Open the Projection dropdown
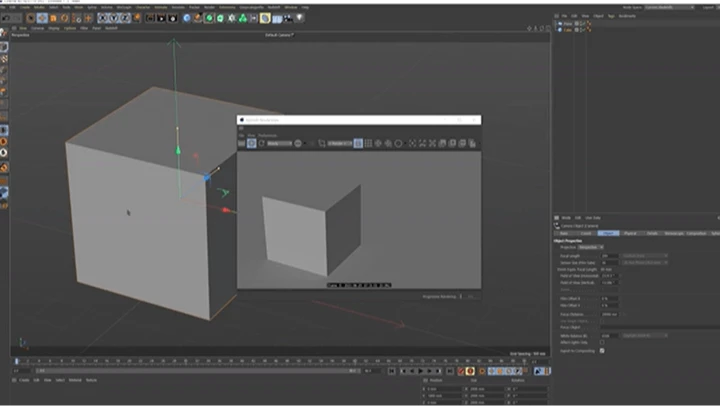This screenshot has height=406, width=720. pyautogui.click(x=591, y=247)
